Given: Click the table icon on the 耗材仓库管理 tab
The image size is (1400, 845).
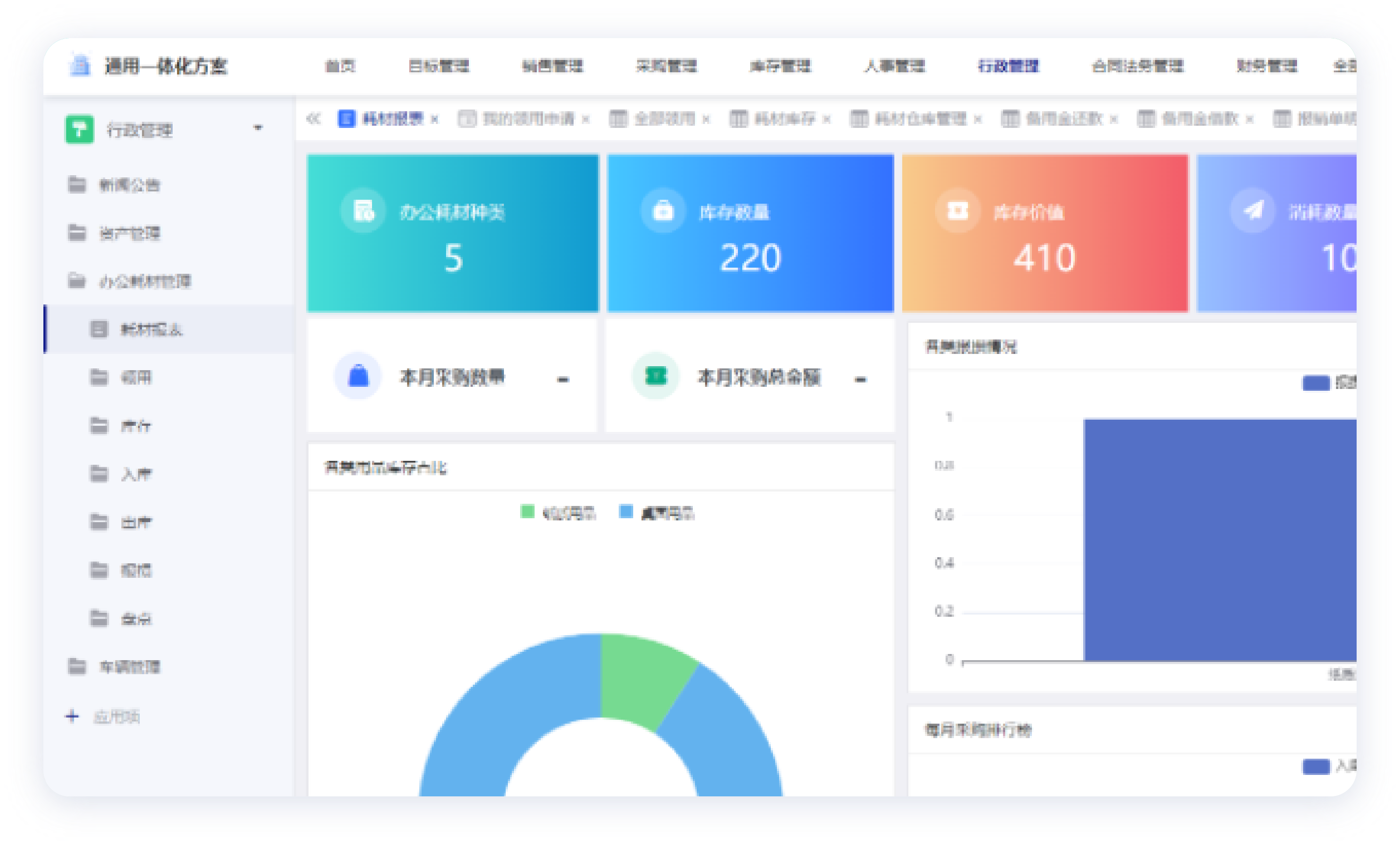Looking at the screenshot, I should [x=859, y=119].
